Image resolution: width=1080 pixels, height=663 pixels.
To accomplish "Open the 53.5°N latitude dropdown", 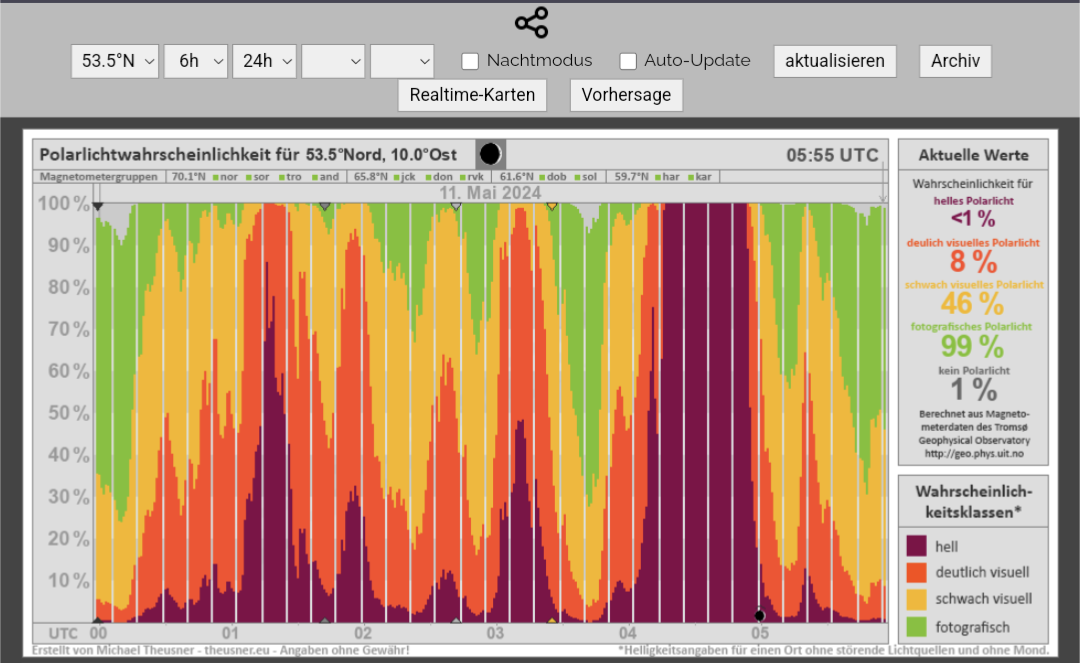I will pos(115,61).
